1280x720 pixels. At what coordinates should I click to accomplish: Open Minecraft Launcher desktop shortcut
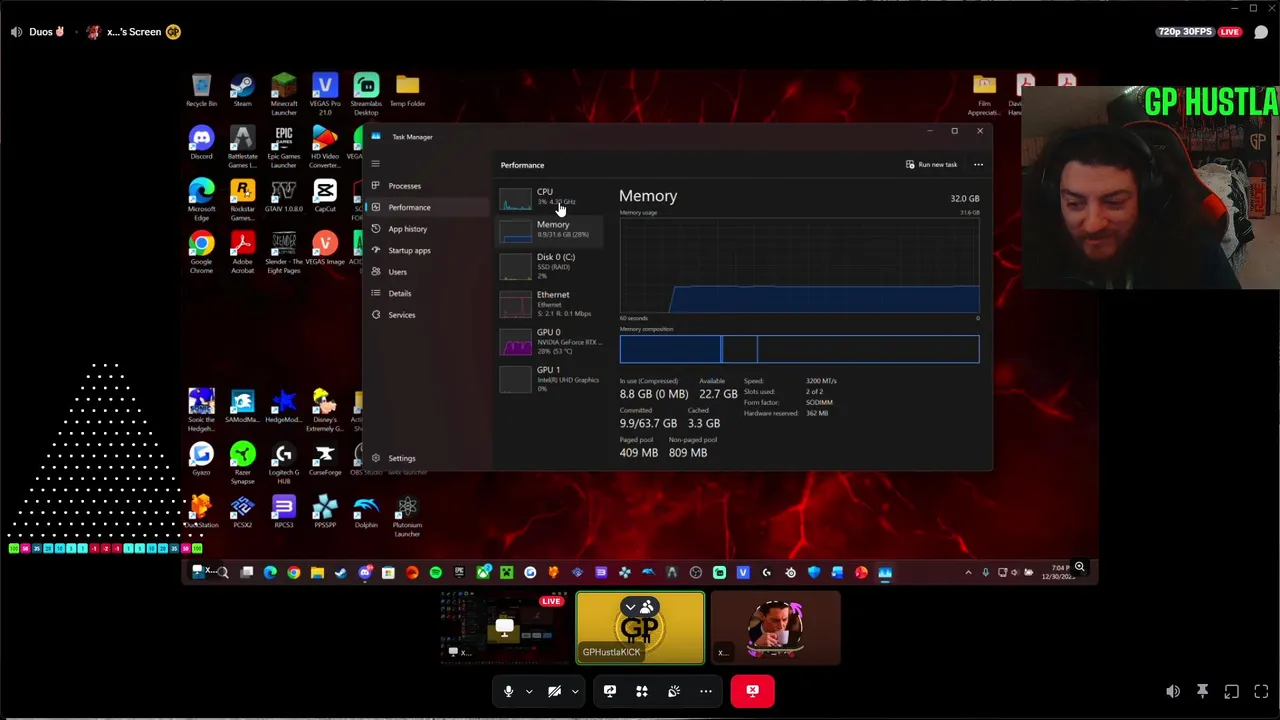point(284,94)
